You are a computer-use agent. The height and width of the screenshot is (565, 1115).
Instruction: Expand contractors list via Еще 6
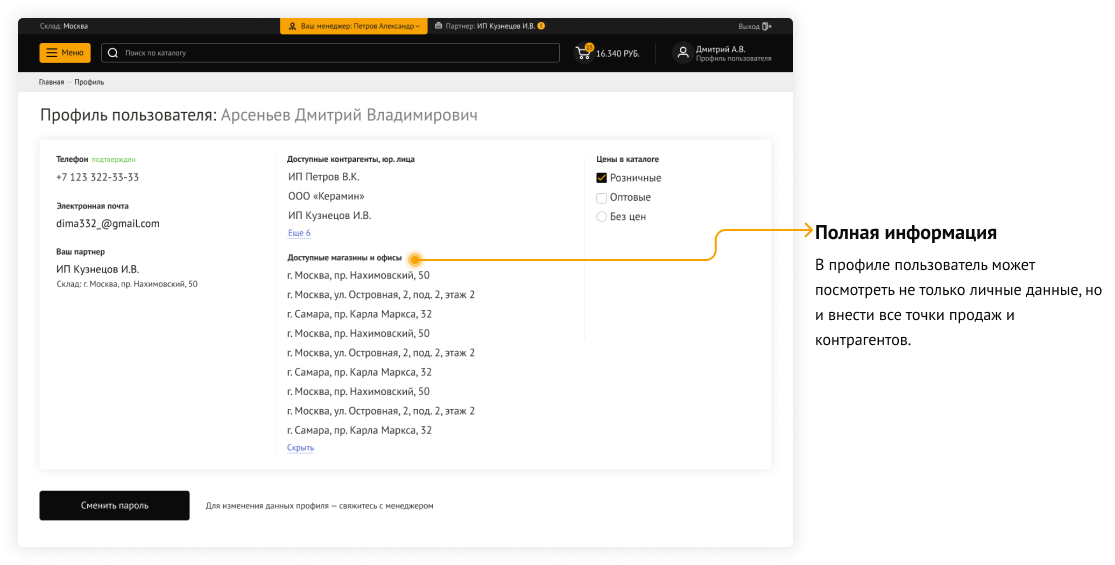click(x=299, y=233)
